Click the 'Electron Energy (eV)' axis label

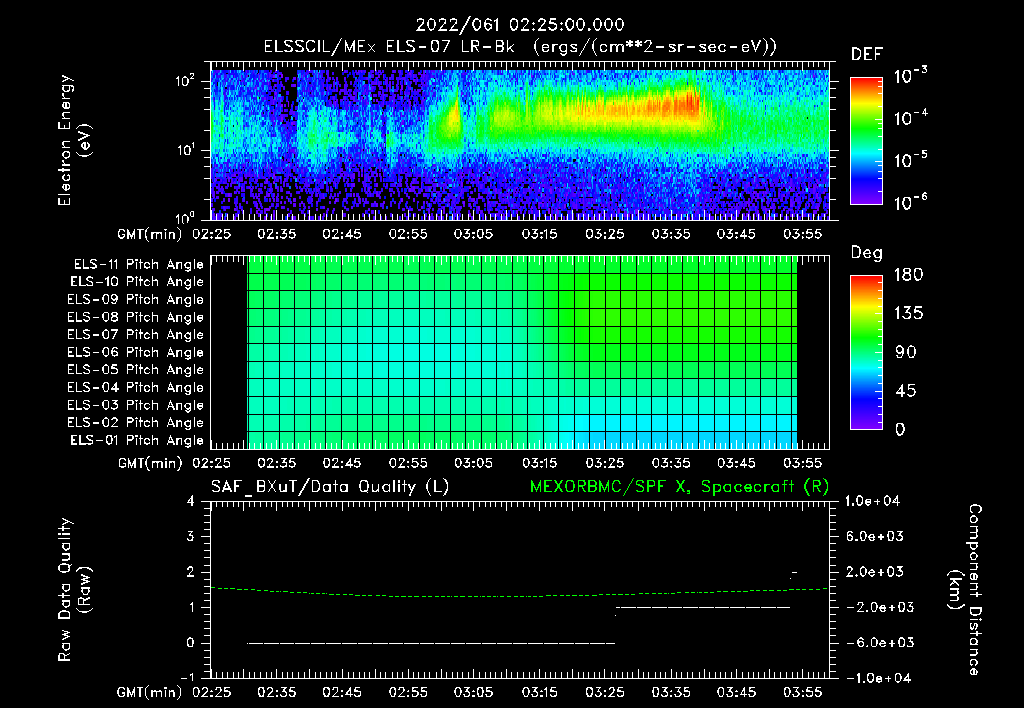(x=74, y=140)
